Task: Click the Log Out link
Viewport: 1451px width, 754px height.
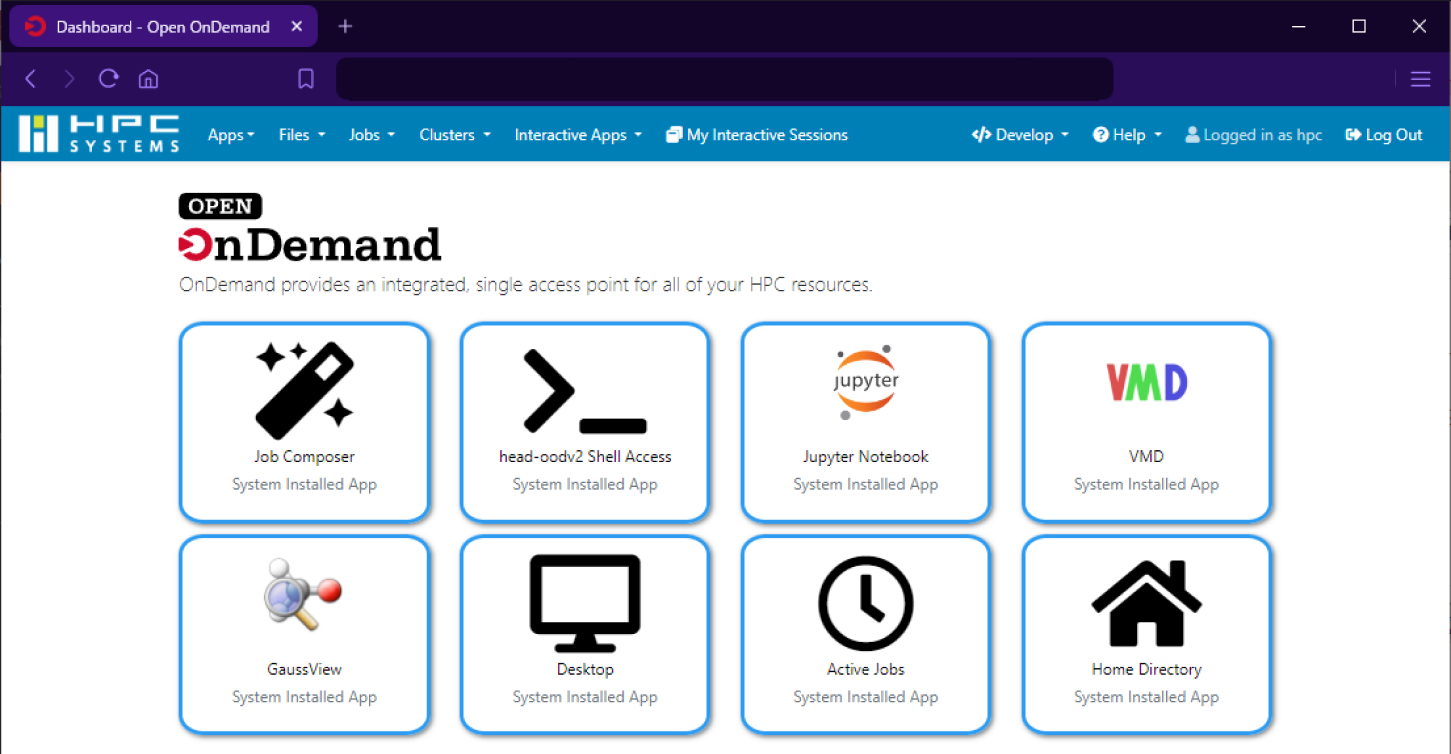Action: tap(1384, 135)
